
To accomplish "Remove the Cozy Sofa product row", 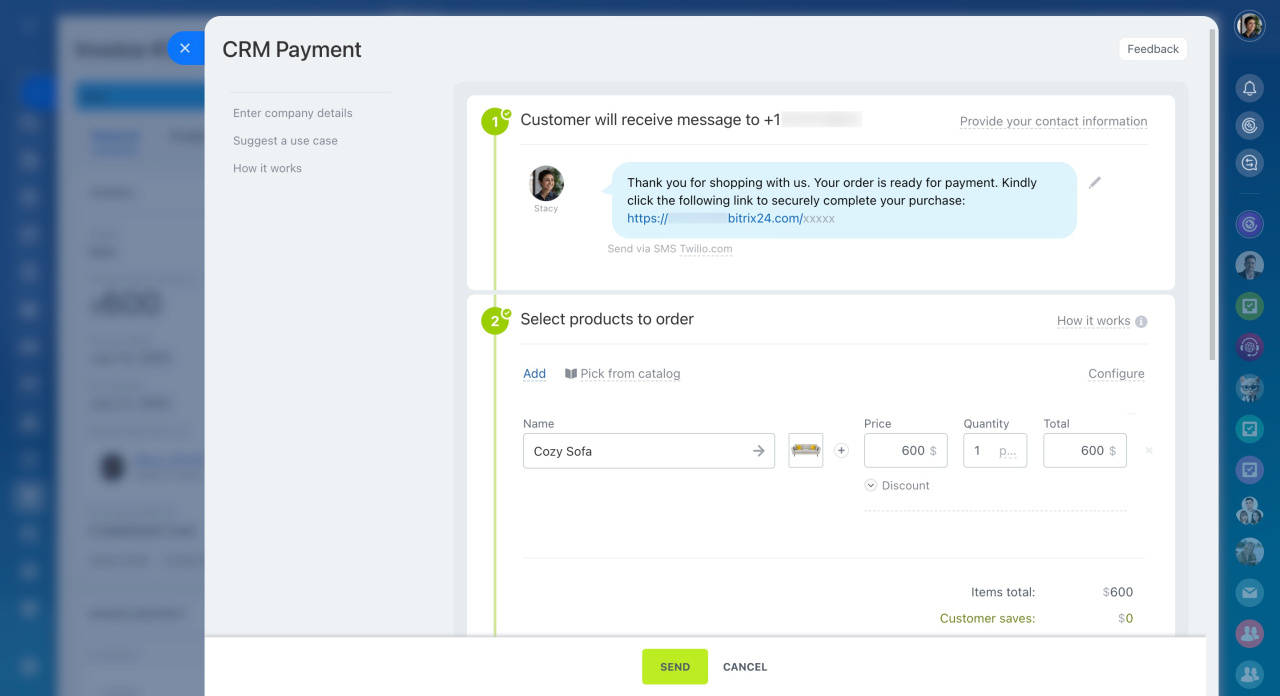I will (1149, 451).
